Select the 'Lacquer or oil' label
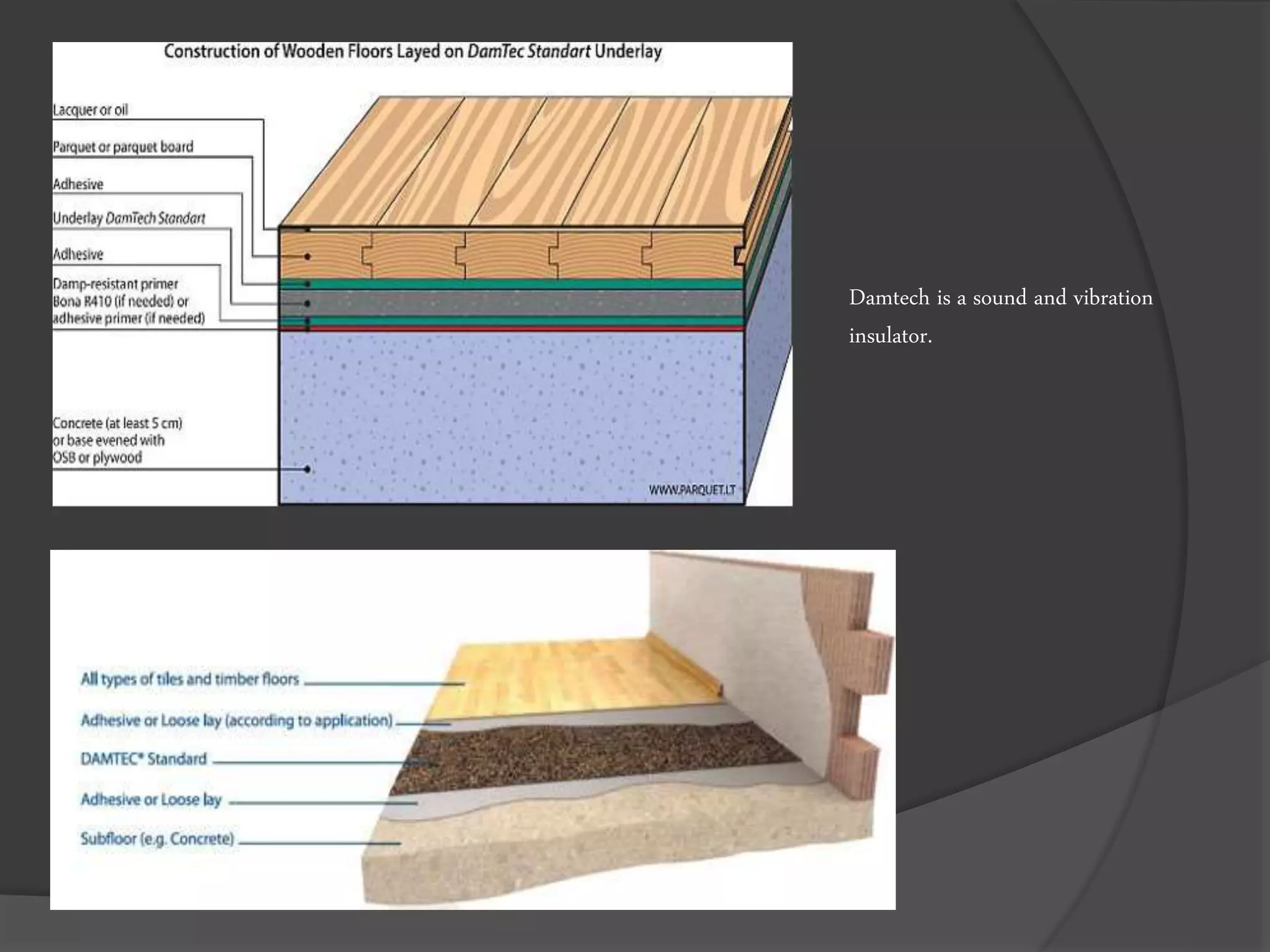 [91, 110]
